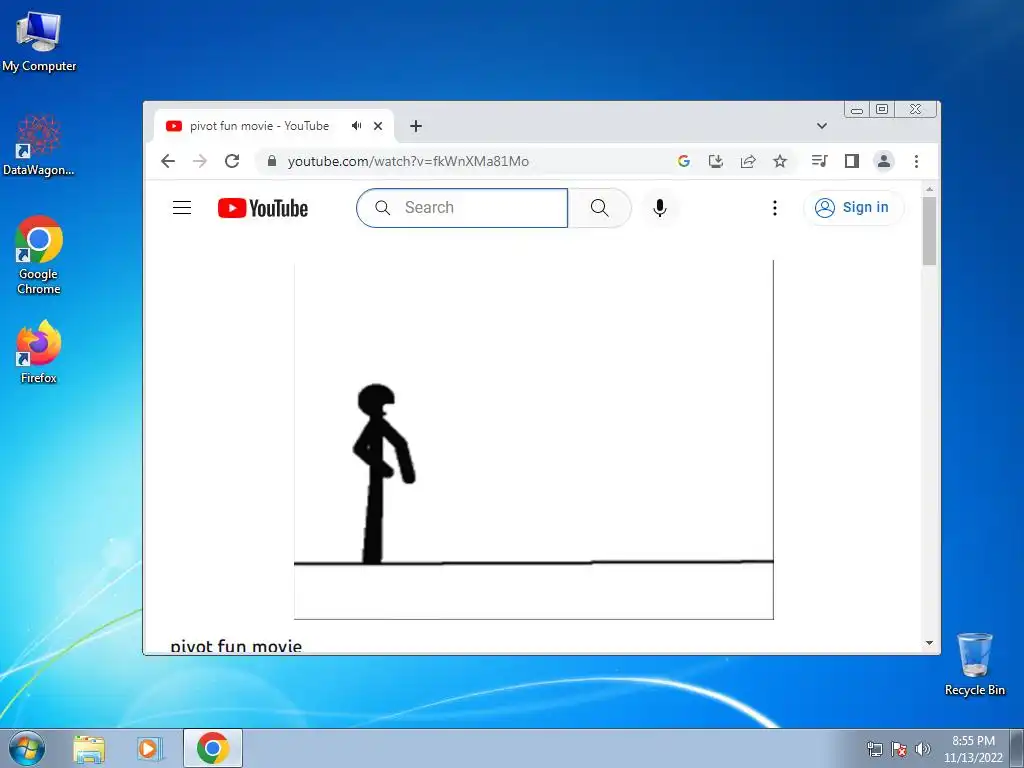Image resolution: width=1024 pixels, height=768 pixels.
Task: Click the Chrome taskbar button
Action: (x=213, y=748)
